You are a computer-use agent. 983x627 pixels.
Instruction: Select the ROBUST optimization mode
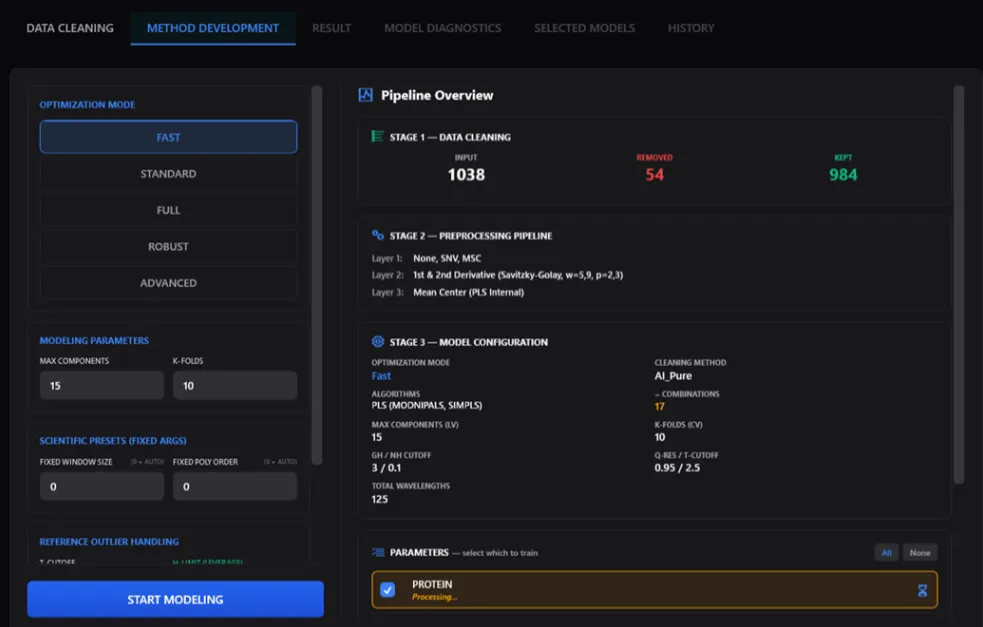coord(168,246)
